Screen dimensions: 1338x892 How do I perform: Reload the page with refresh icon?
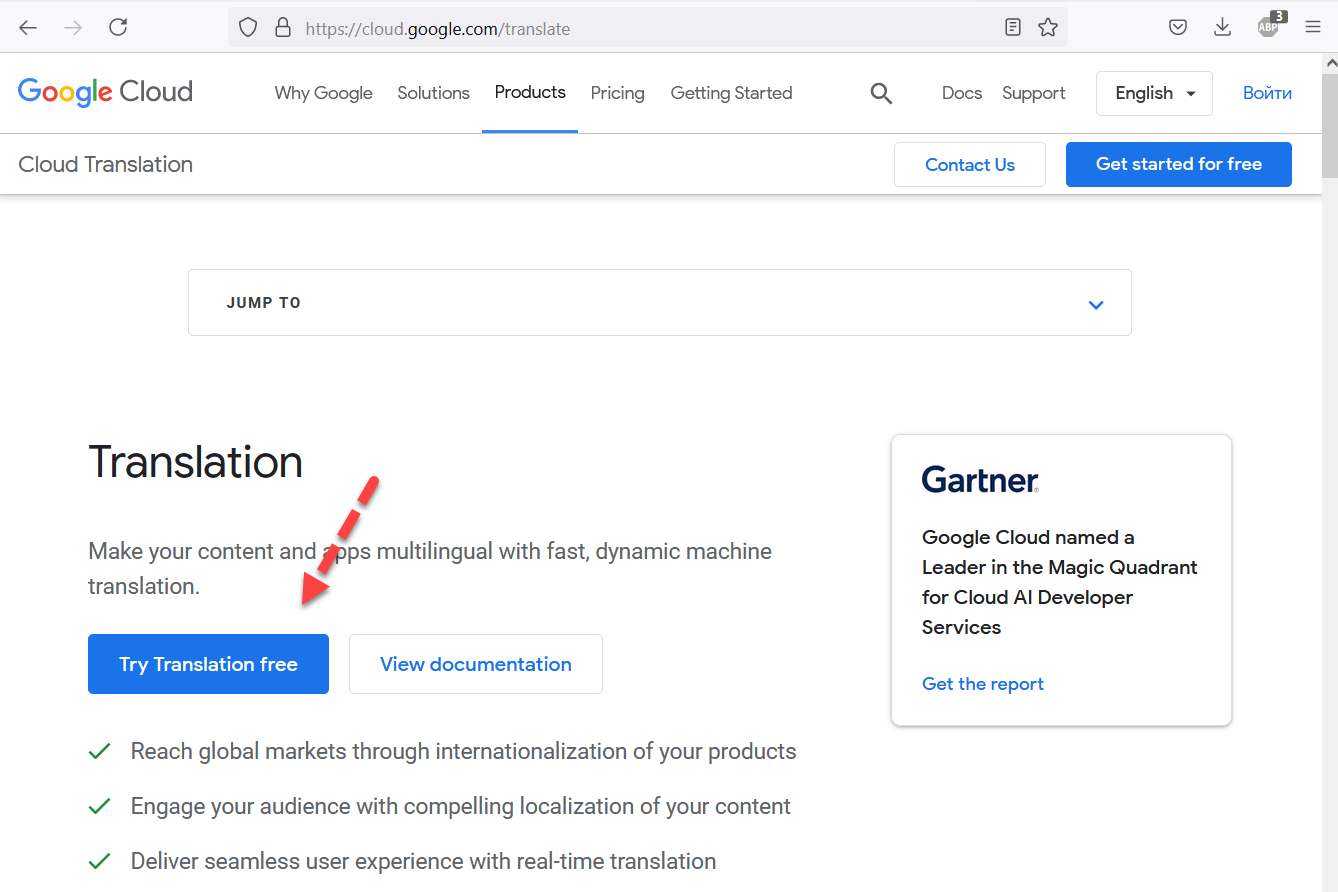point(118,28)
